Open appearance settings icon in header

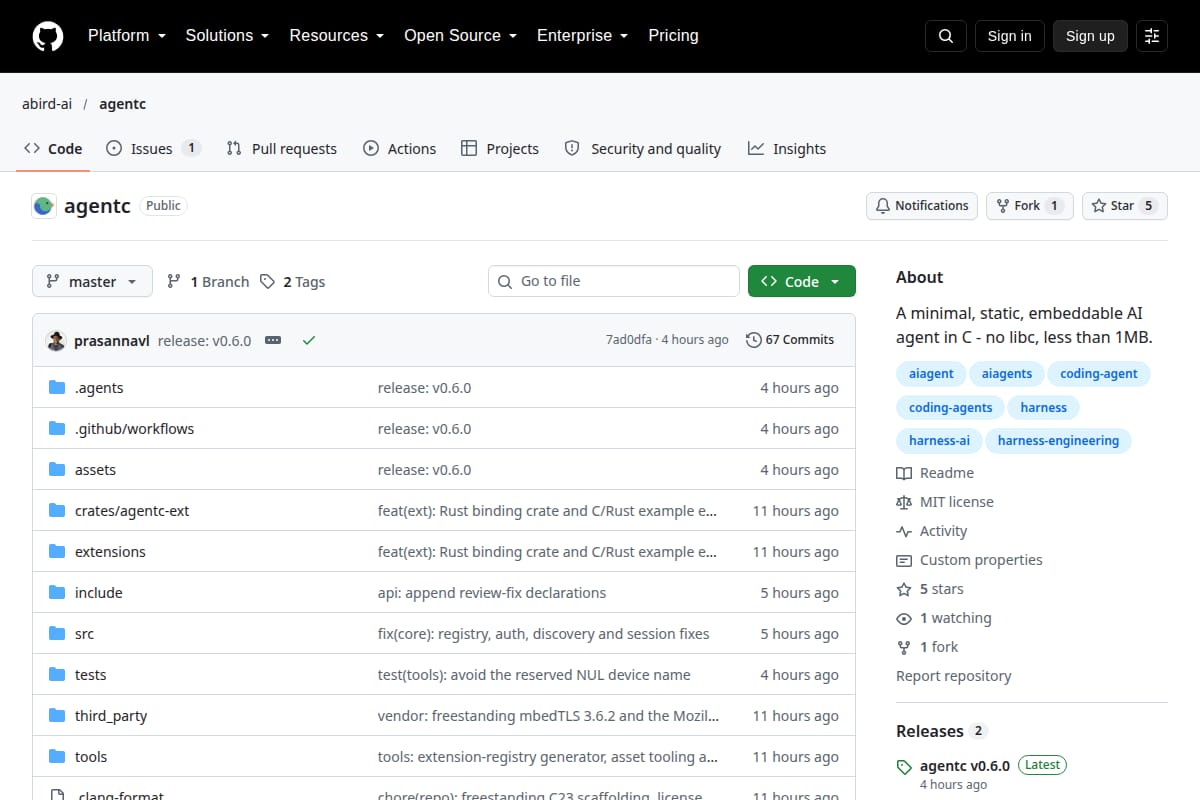click(x=1152, y=36)
